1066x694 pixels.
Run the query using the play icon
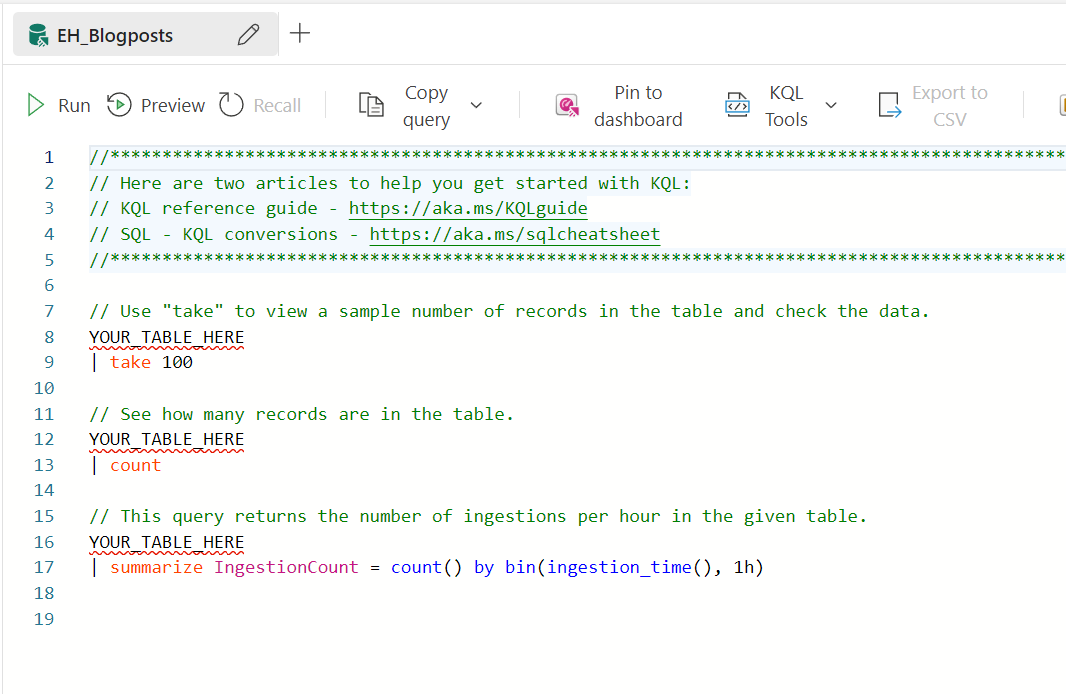(x=34, y=104)
